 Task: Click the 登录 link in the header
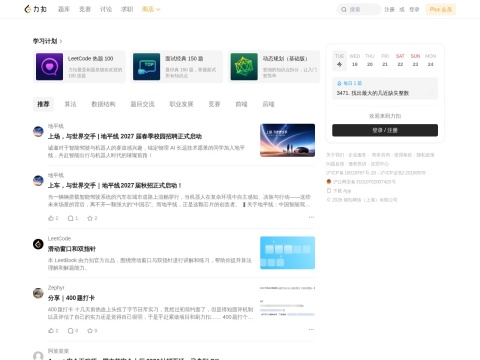coord(414,9)
